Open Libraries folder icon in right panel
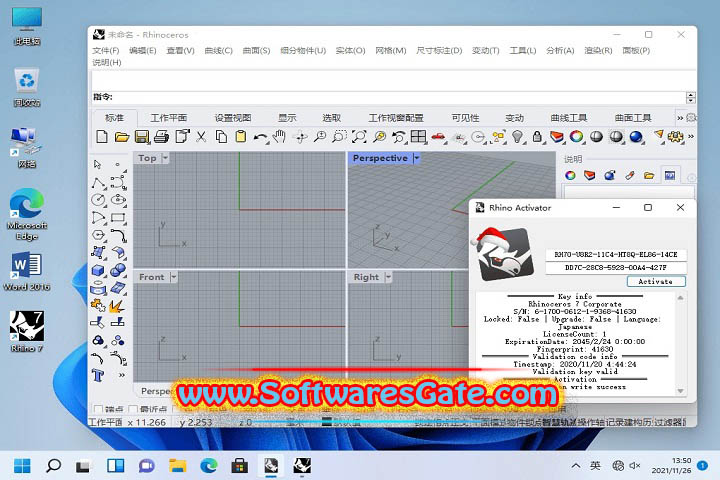 click(649, 175)
